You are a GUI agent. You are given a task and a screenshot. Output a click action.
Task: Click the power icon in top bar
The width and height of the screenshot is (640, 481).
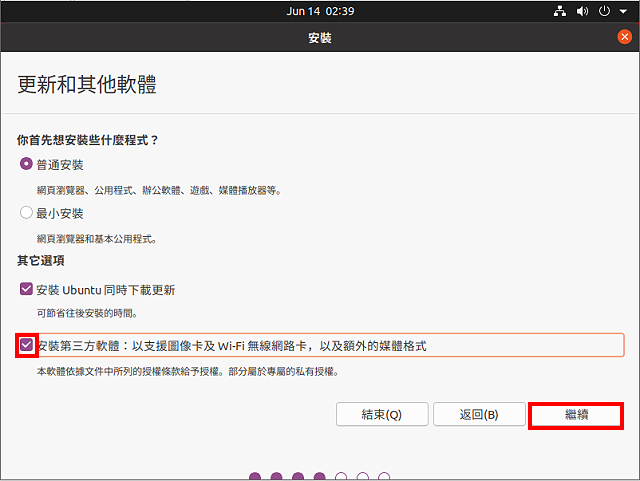(x=604, y=11)
